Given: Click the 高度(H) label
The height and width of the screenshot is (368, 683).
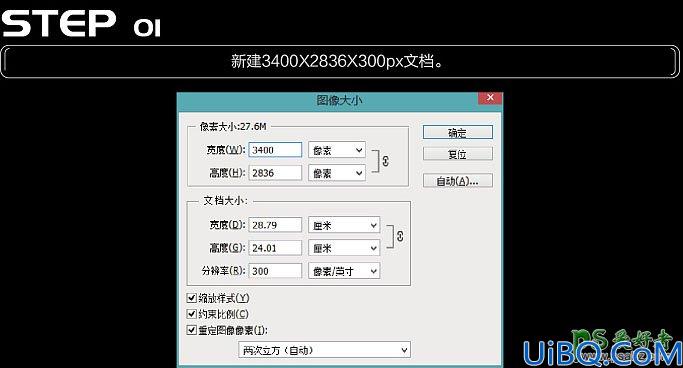Looking at the screenshot, I should pyautogui.click(x=227, y=173).
